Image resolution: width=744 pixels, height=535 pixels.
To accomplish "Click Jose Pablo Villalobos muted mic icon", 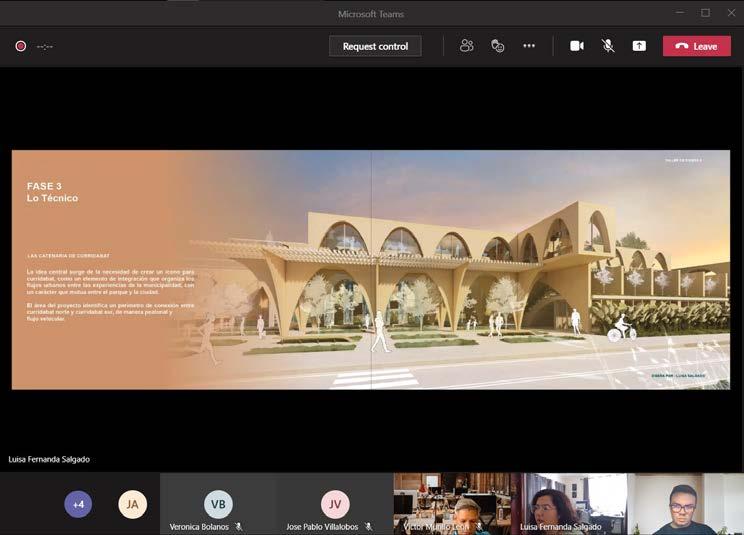I will coord(368,526).
